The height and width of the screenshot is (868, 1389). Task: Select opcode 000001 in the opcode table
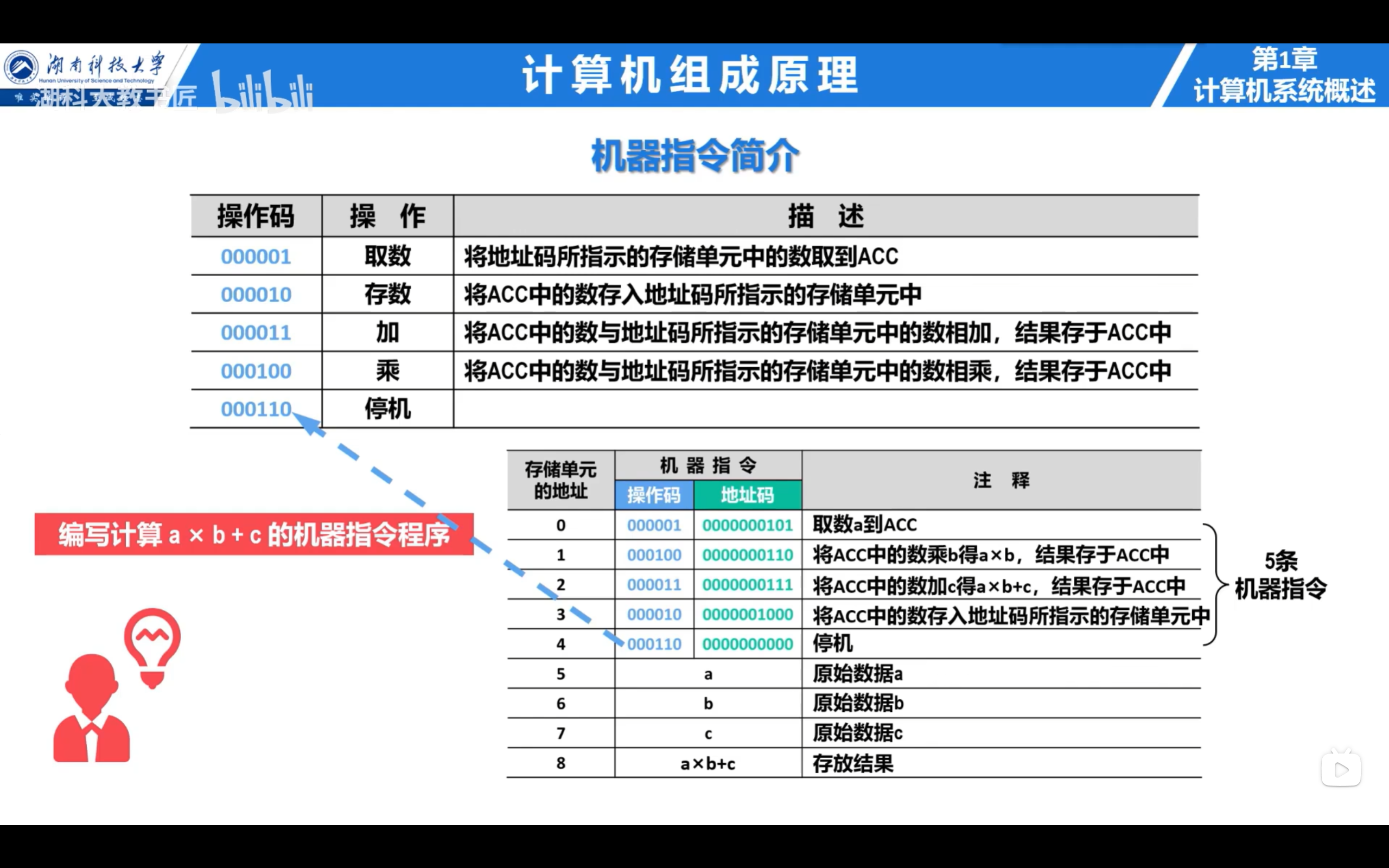[256, 257]
